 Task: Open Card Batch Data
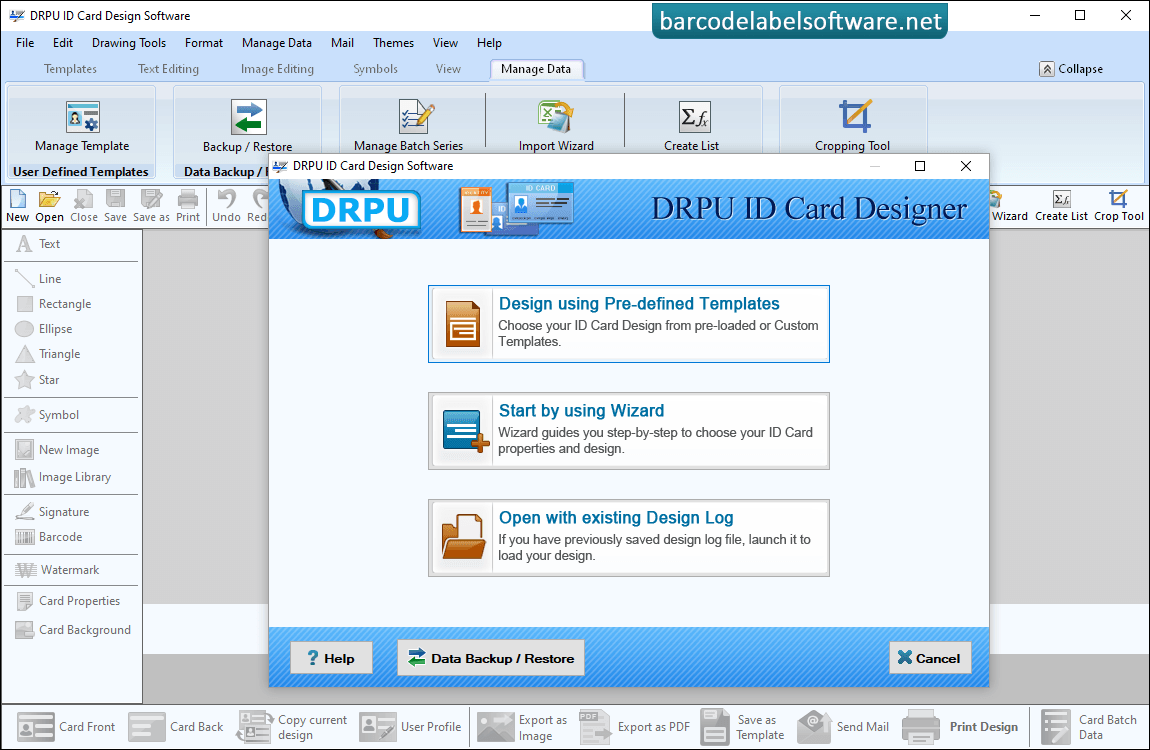tap(1089, 727)
